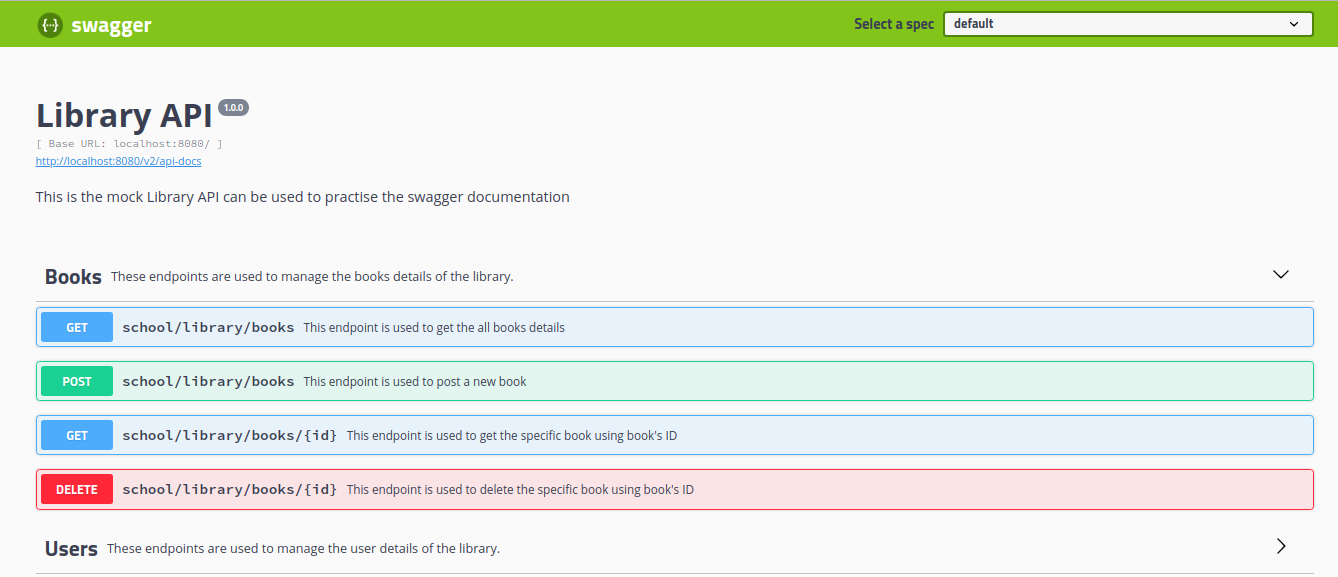The height and width of the screenshot is (577, 1338).
Task: Collapse the Books section chevron
Action: click(1281, 274)
